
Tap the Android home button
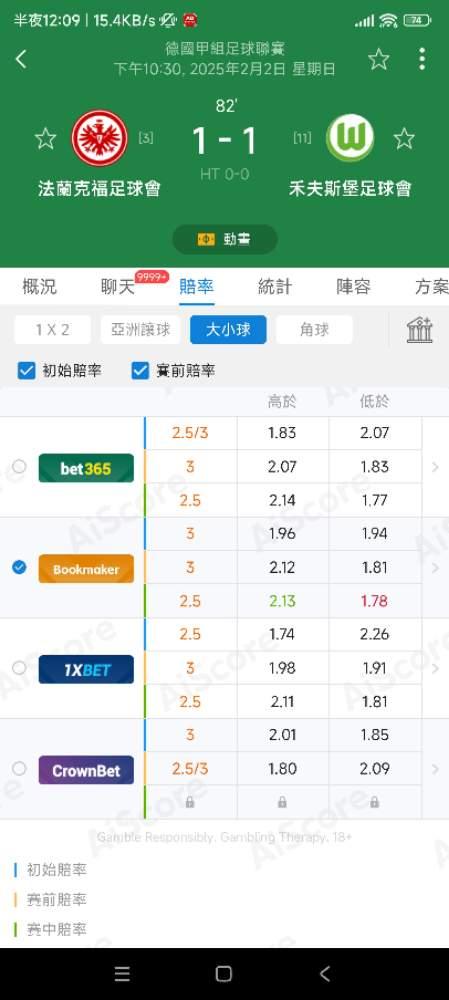click(x=224, y=973)
